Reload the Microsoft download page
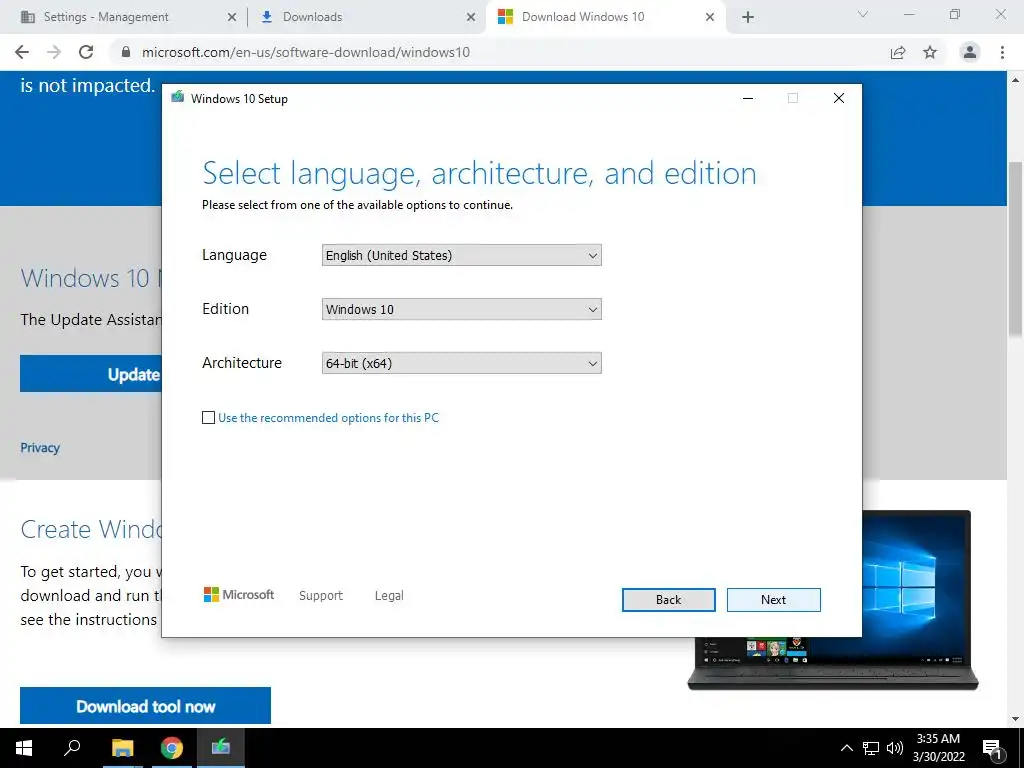 (x=86, y=52)
